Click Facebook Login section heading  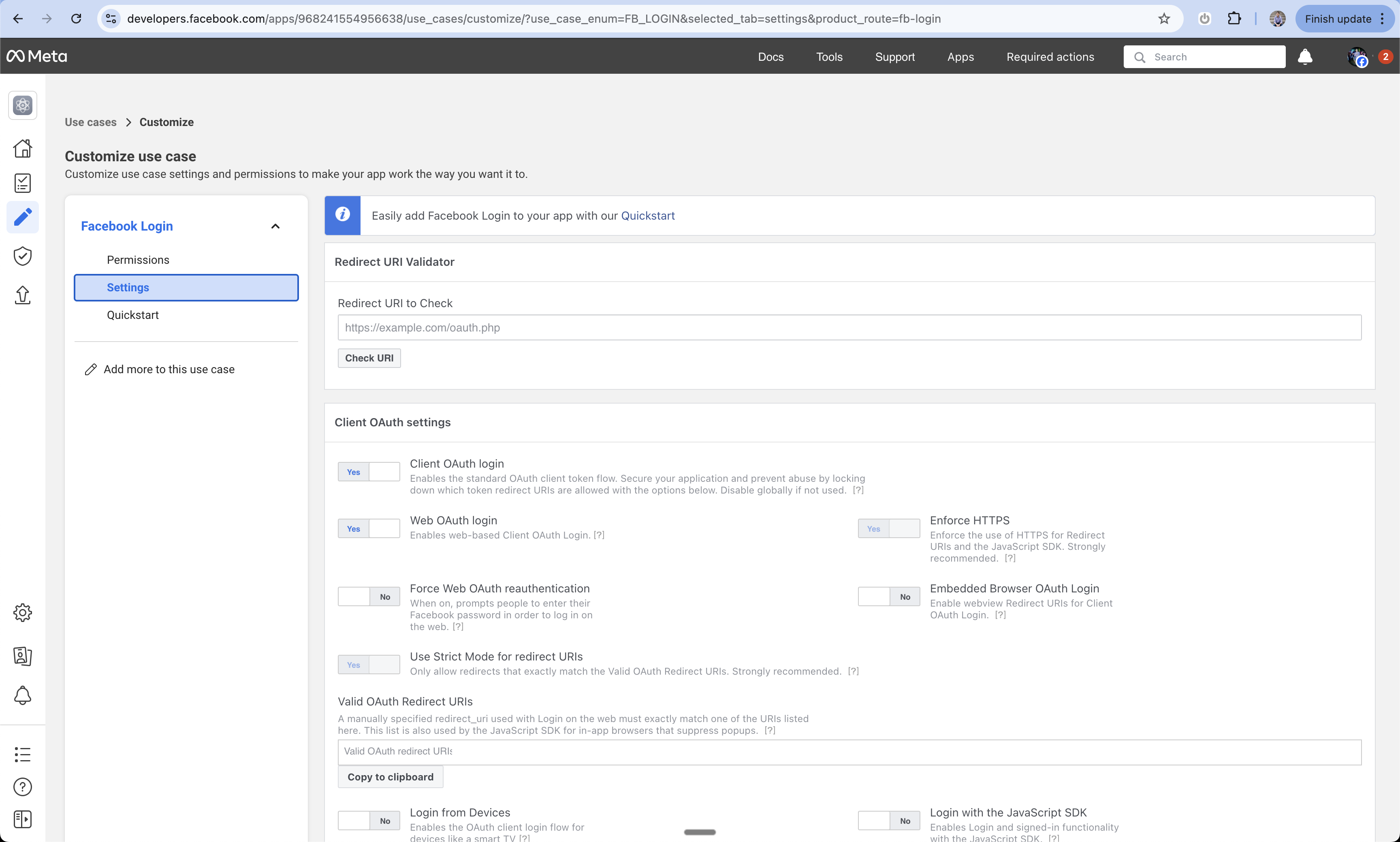(x=126, y=226)
